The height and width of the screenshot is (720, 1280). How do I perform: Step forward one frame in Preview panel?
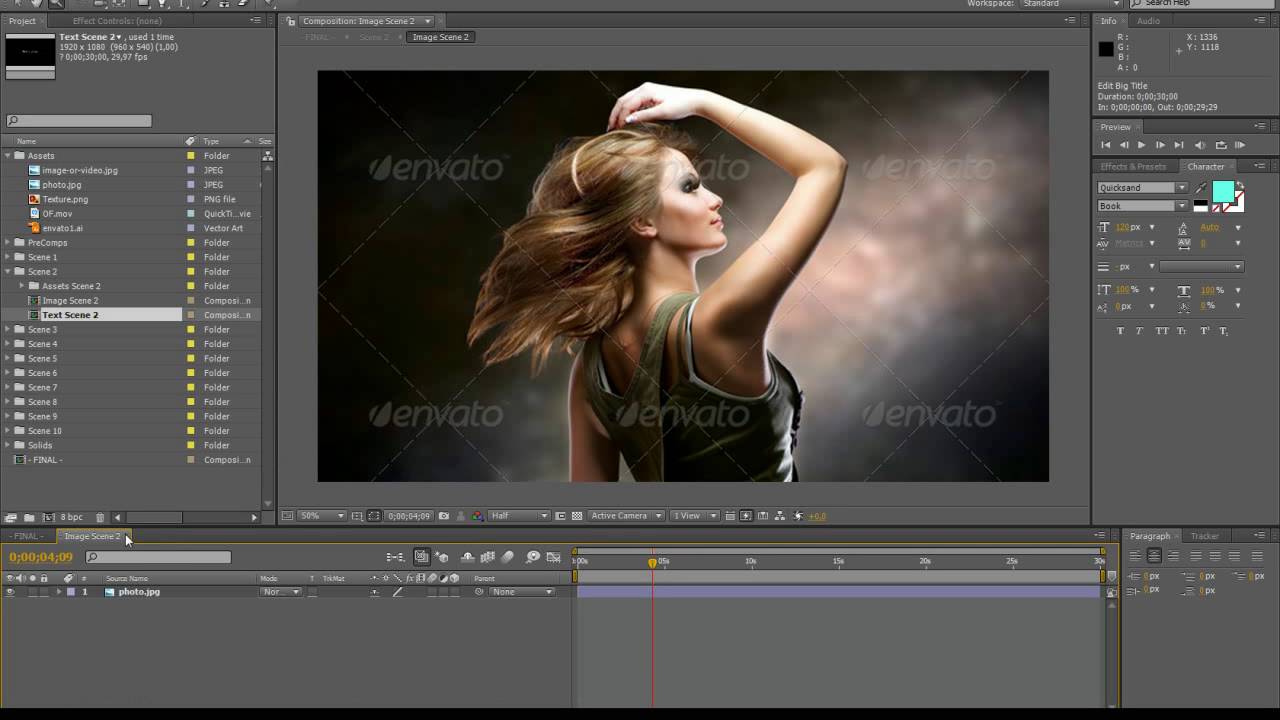pyautogui.click(x=1160, y=145)
